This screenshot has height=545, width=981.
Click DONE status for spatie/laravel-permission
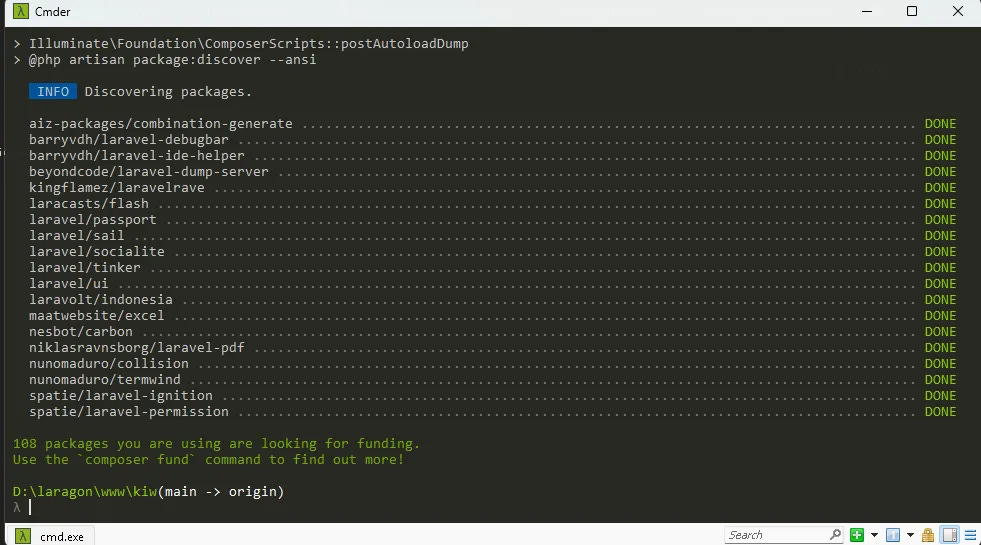coord(940,412)
